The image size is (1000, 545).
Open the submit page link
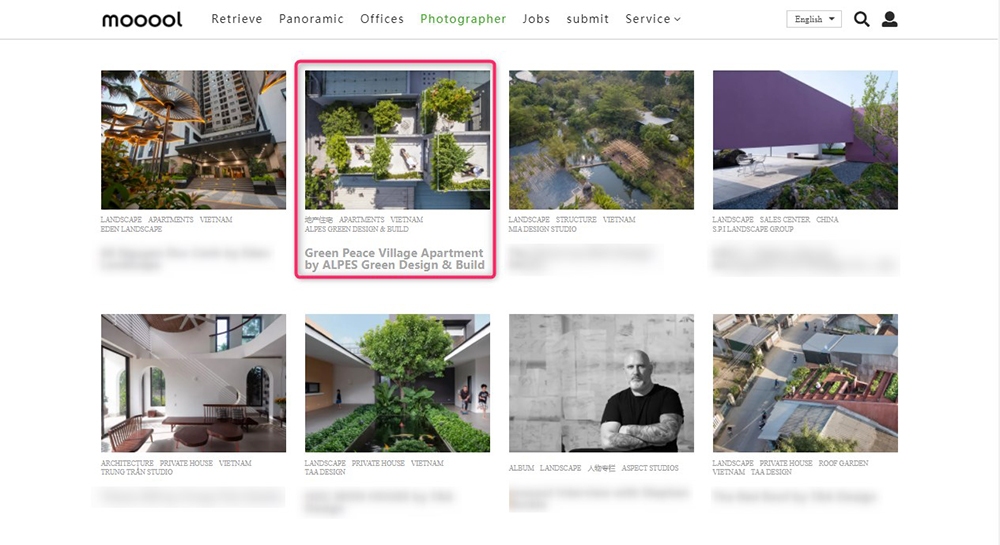[x=587, y=19]
